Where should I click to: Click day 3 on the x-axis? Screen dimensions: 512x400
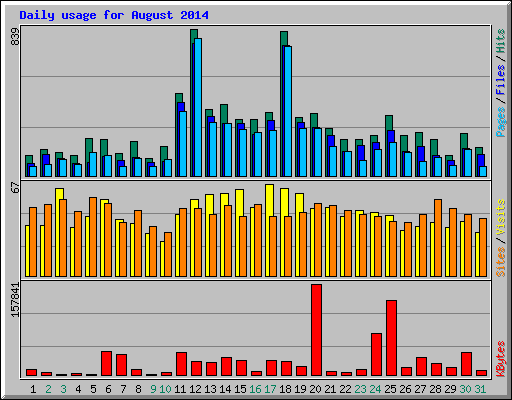63,389
